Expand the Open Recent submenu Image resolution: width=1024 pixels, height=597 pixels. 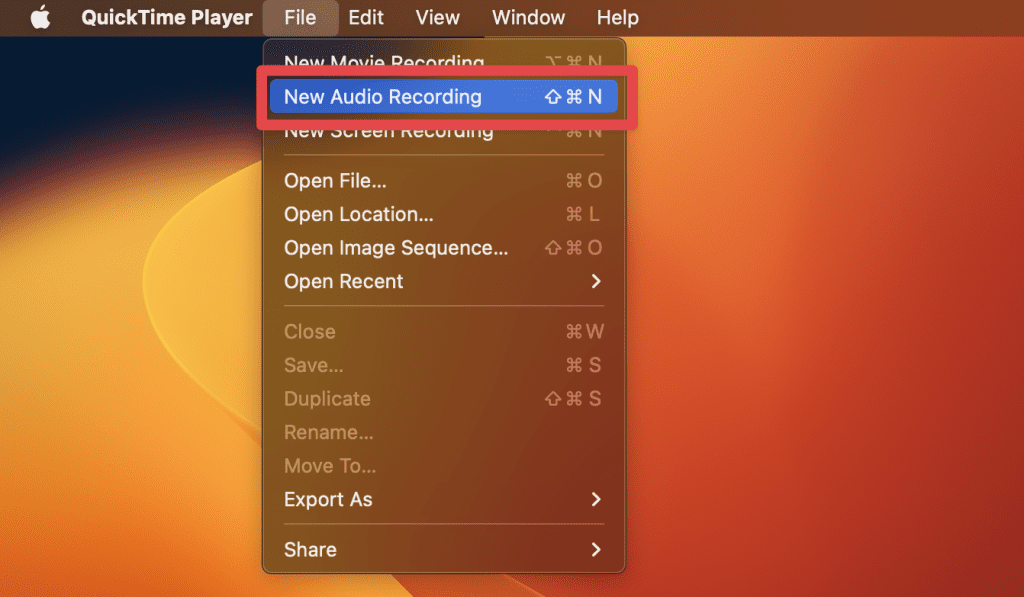point(444,282)
